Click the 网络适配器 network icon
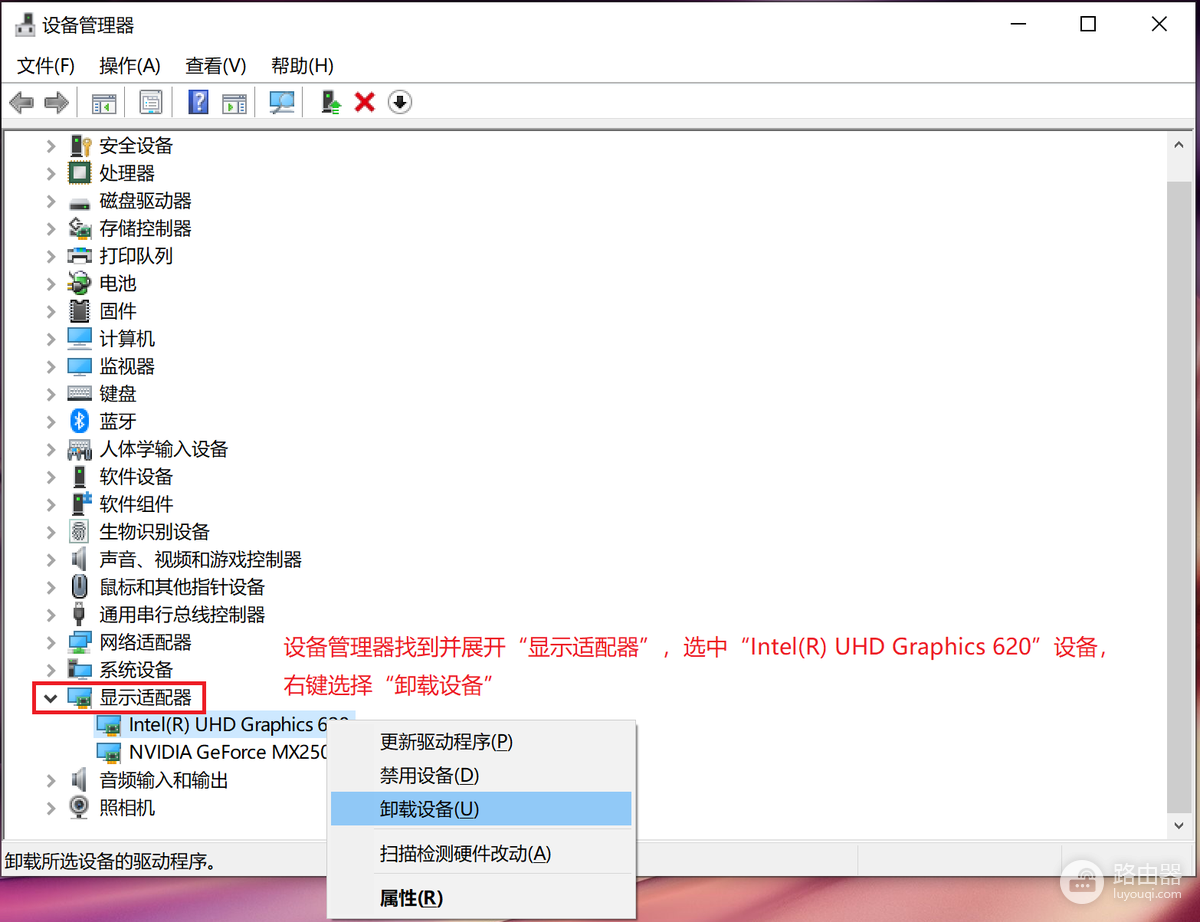This screenshot has width=1200, height=922. pos(80,642)
